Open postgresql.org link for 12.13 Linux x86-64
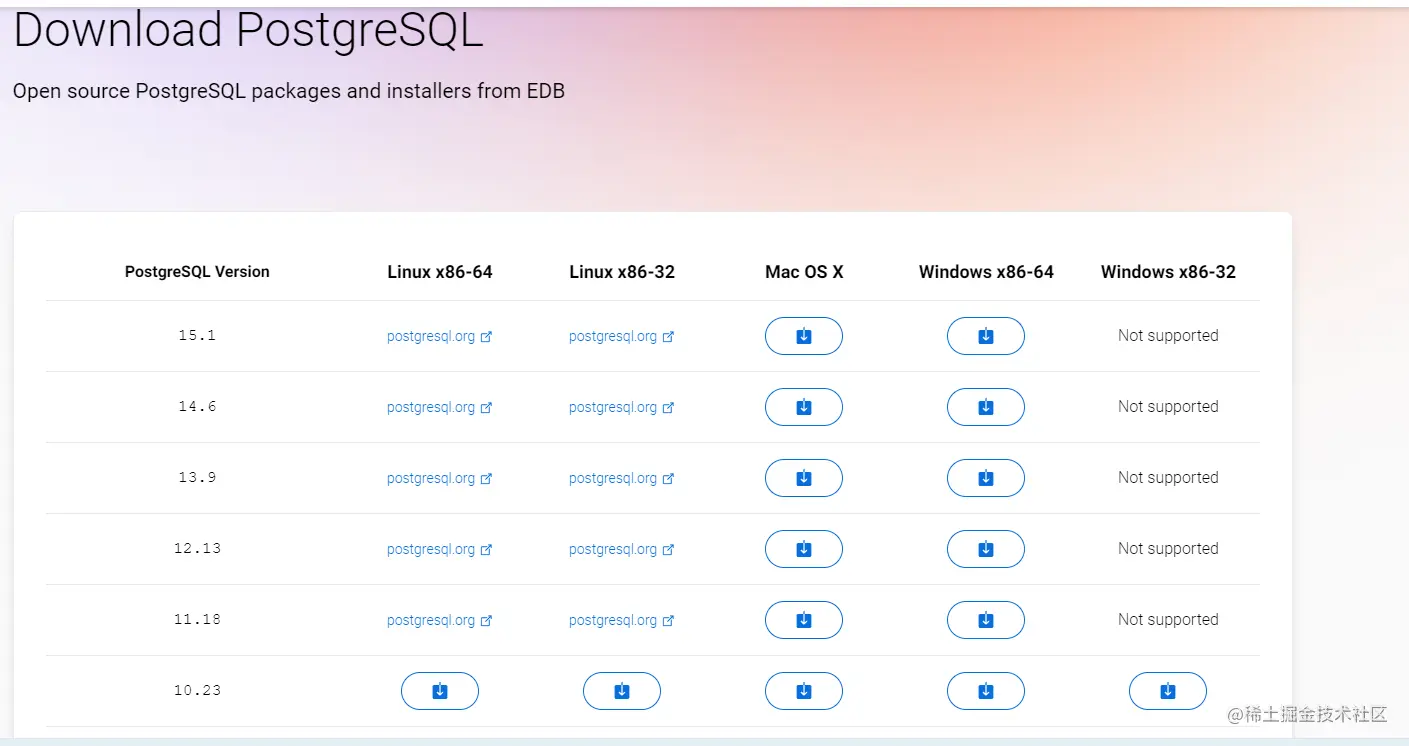The image size is (1409, 746). point(439,550)
